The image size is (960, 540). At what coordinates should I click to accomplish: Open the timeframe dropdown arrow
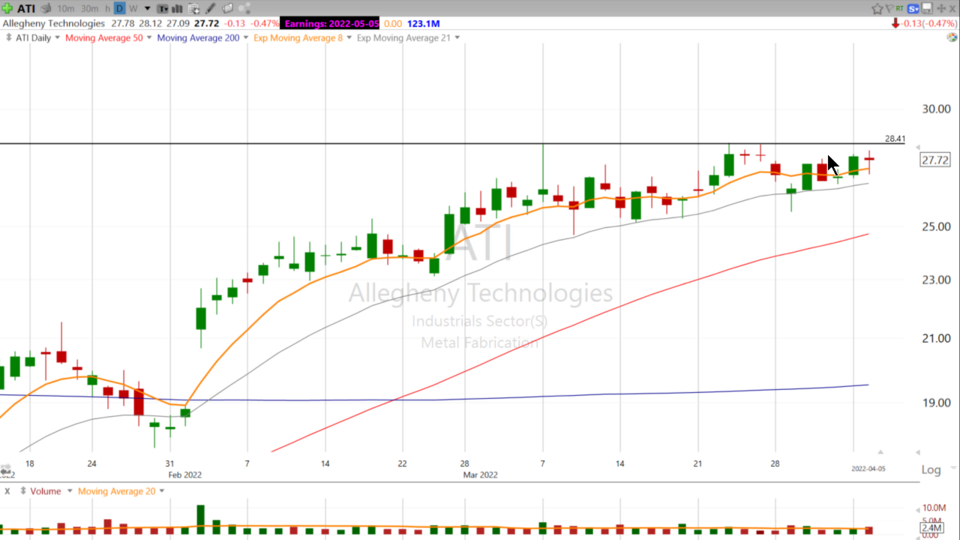click(148, 9)
